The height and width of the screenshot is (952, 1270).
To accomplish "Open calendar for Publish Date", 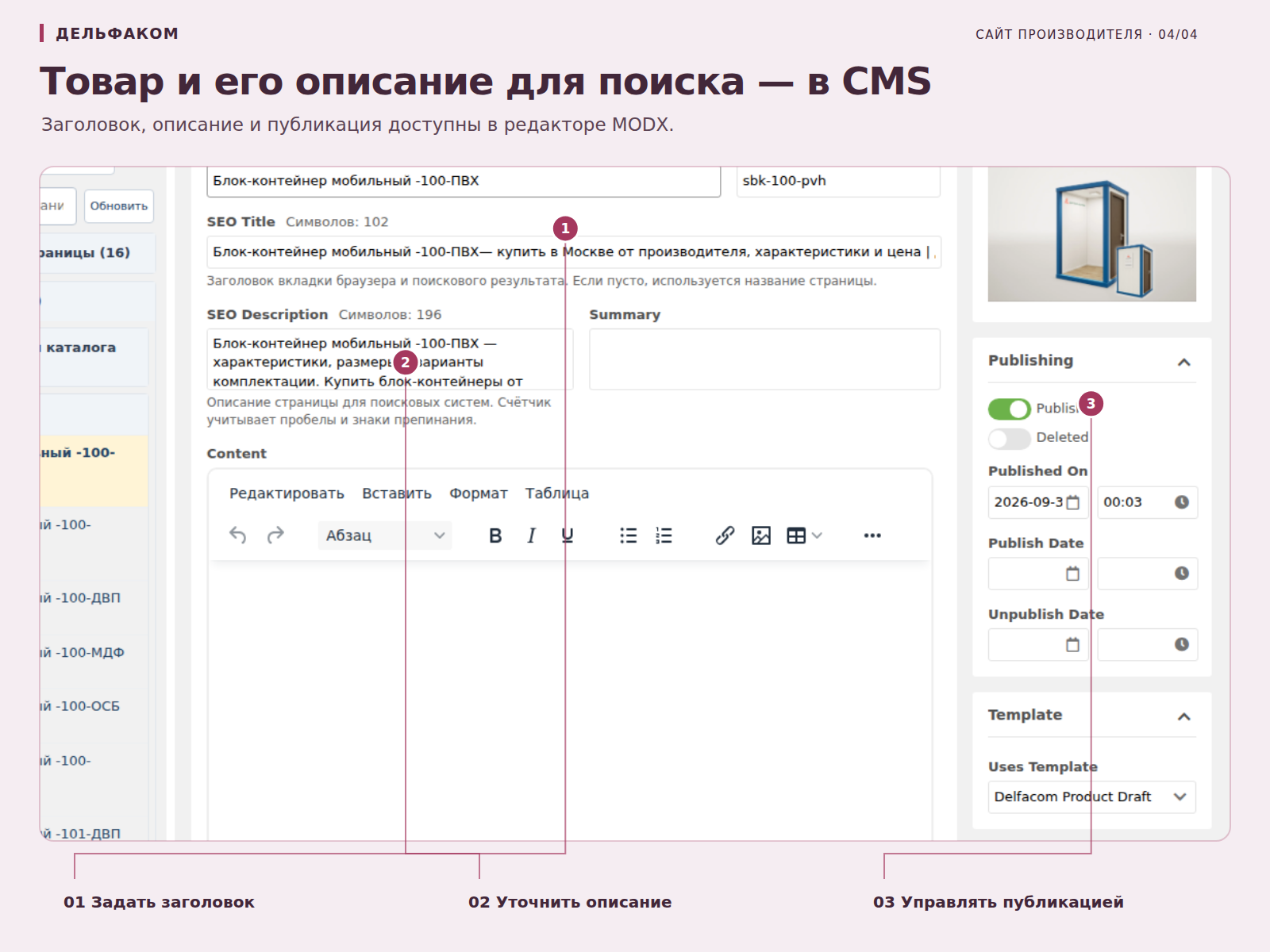I will click(1073, 574).
